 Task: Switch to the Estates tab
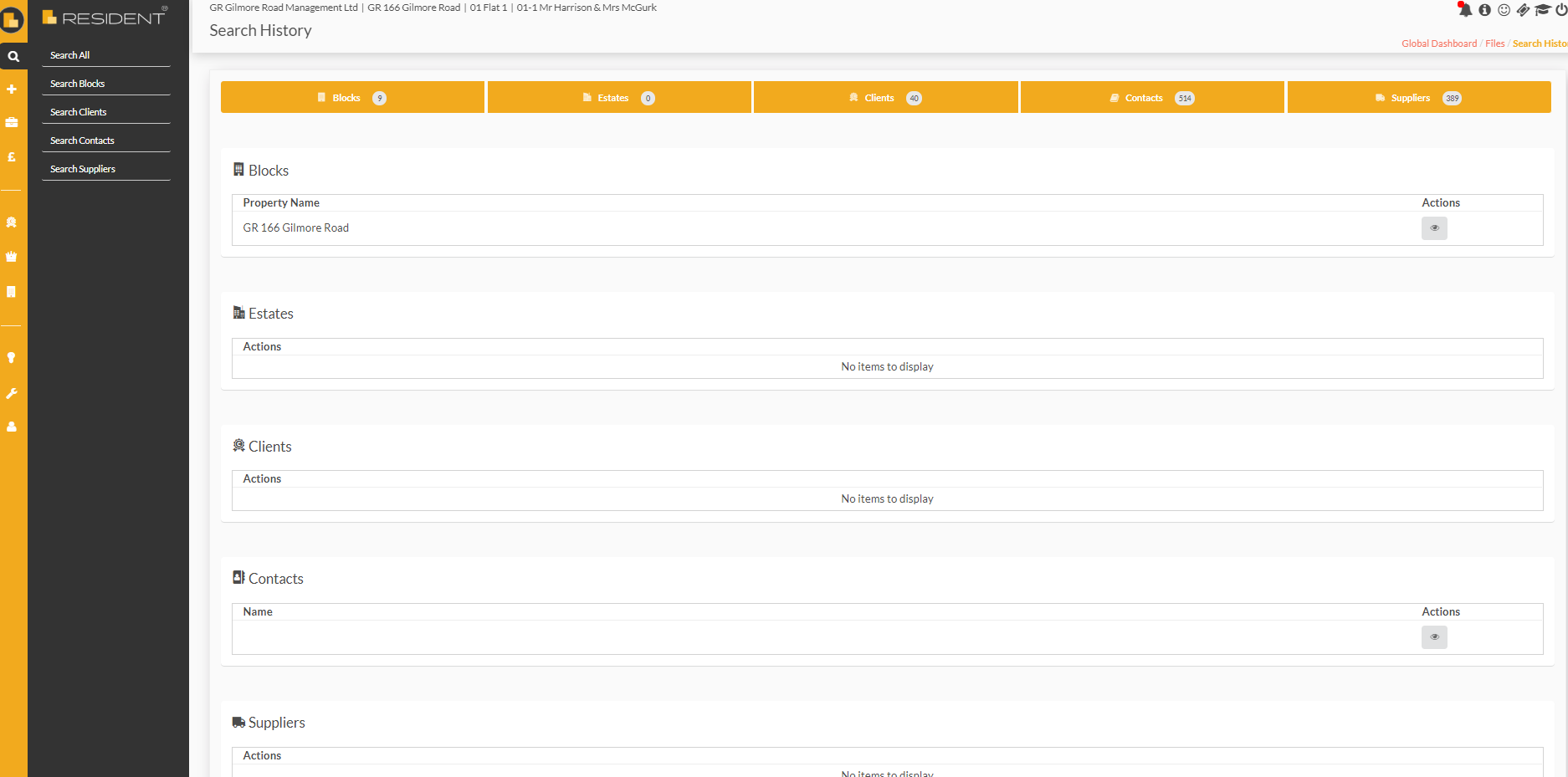[619, 97]
